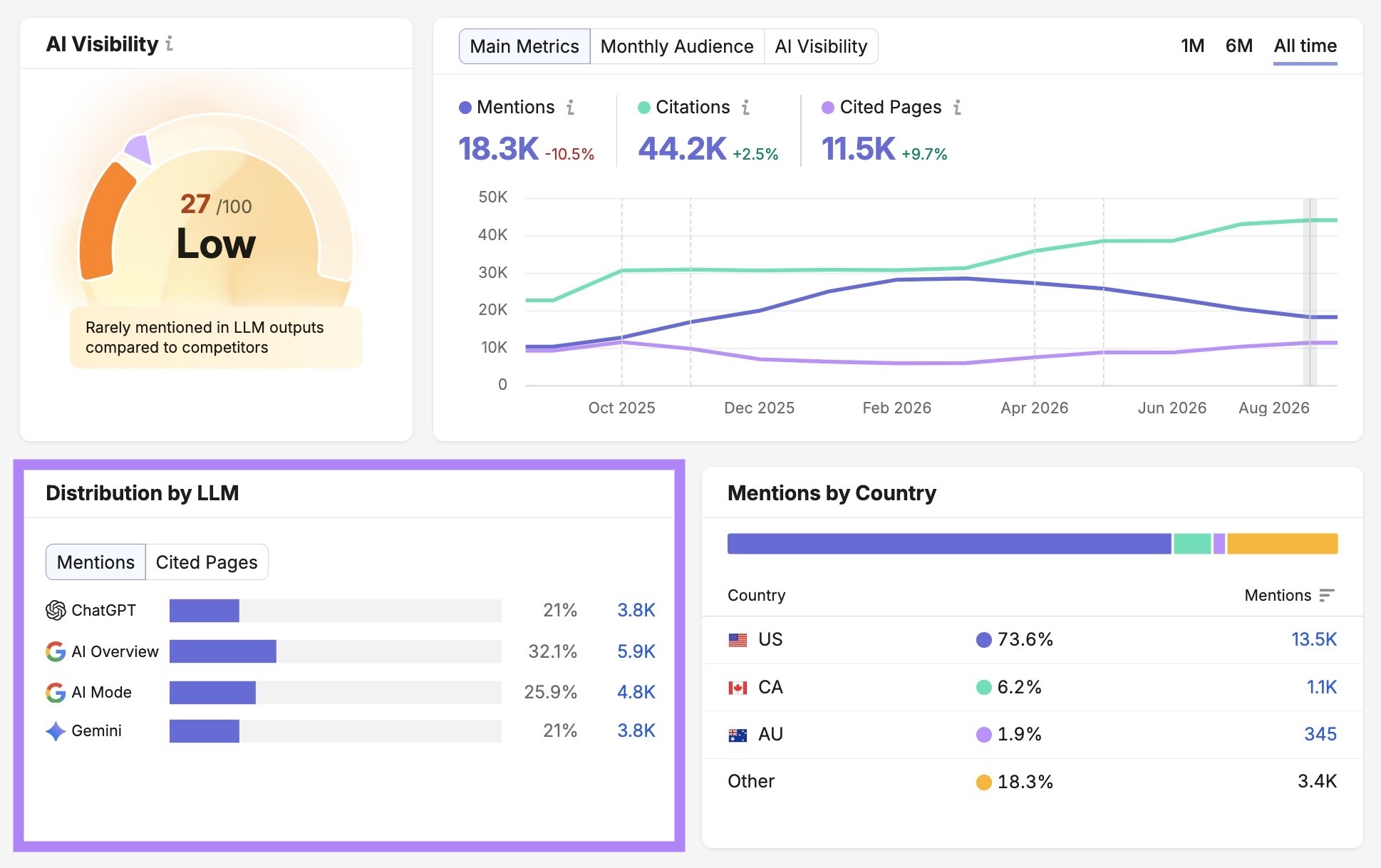Click the blue dot beside 73.6%

[x=983, y=640]
